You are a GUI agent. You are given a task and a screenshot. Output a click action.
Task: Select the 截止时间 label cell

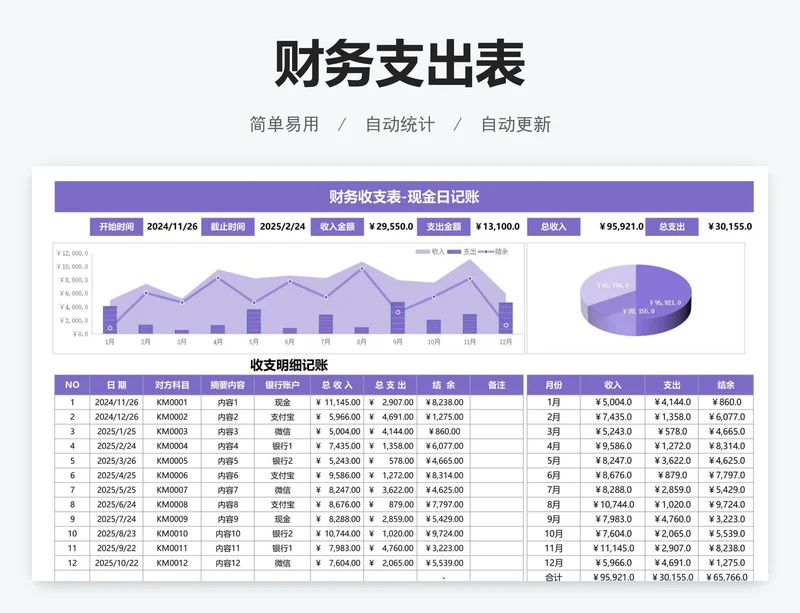click(227, 227)
